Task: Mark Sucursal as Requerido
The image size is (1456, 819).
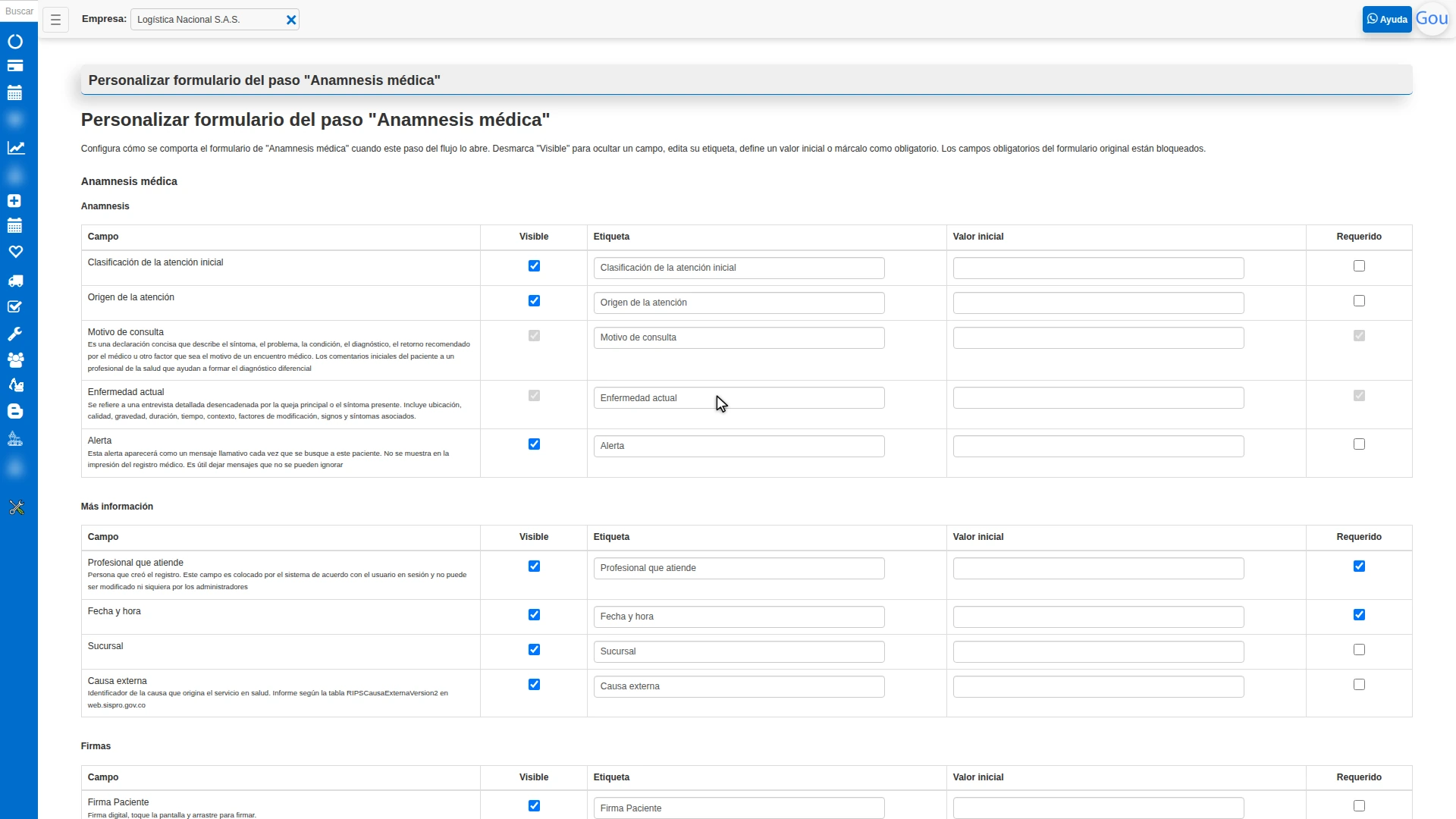Action: [x=1359, y=650]
